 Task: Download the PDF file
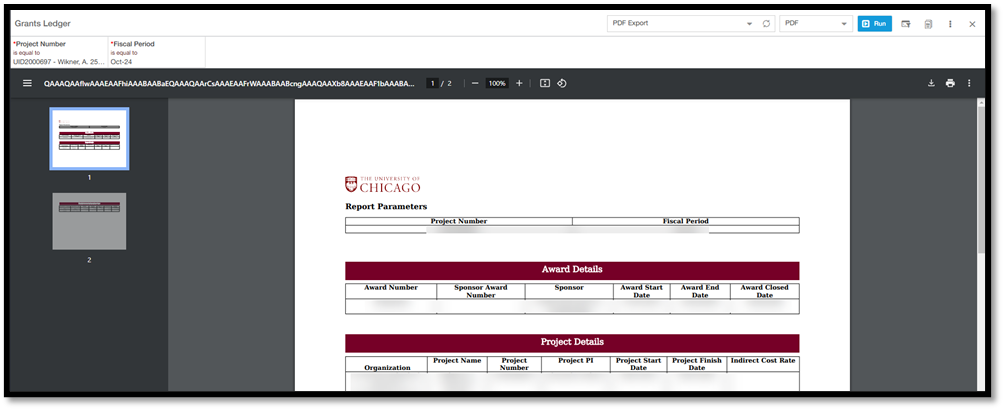point(931,83)
